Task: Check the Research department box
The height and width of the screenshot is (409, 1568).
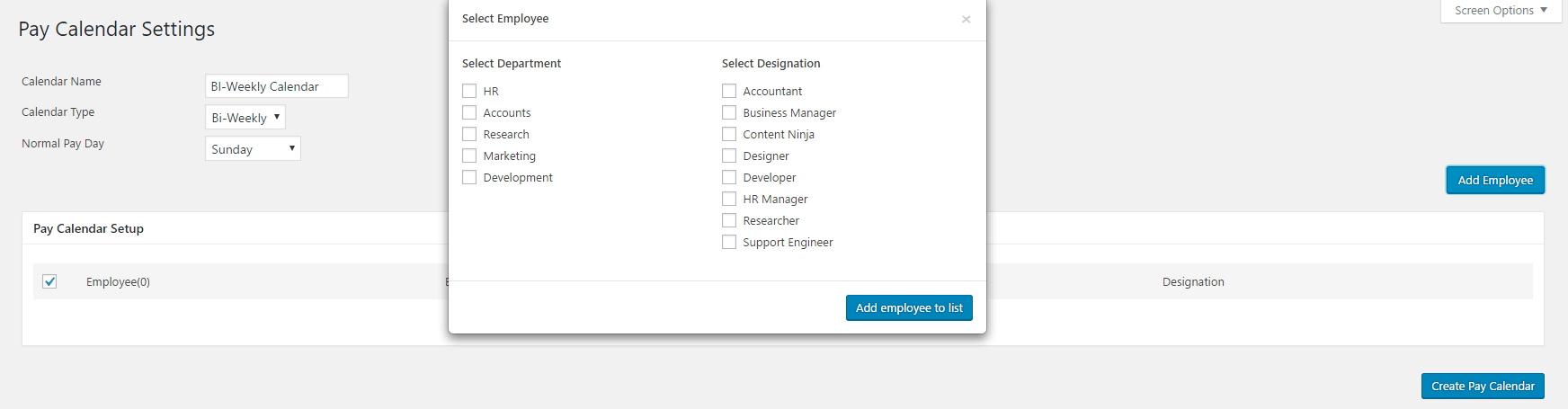Action: [469, 134]
